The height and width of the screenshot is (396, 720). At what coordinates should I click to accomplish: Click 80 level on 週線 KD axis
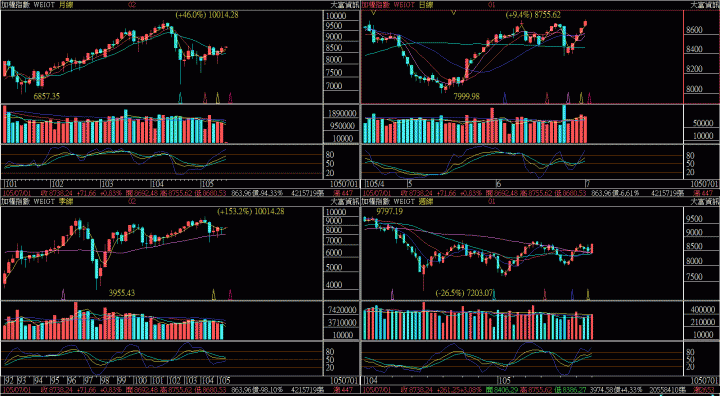tap(690, 352)
